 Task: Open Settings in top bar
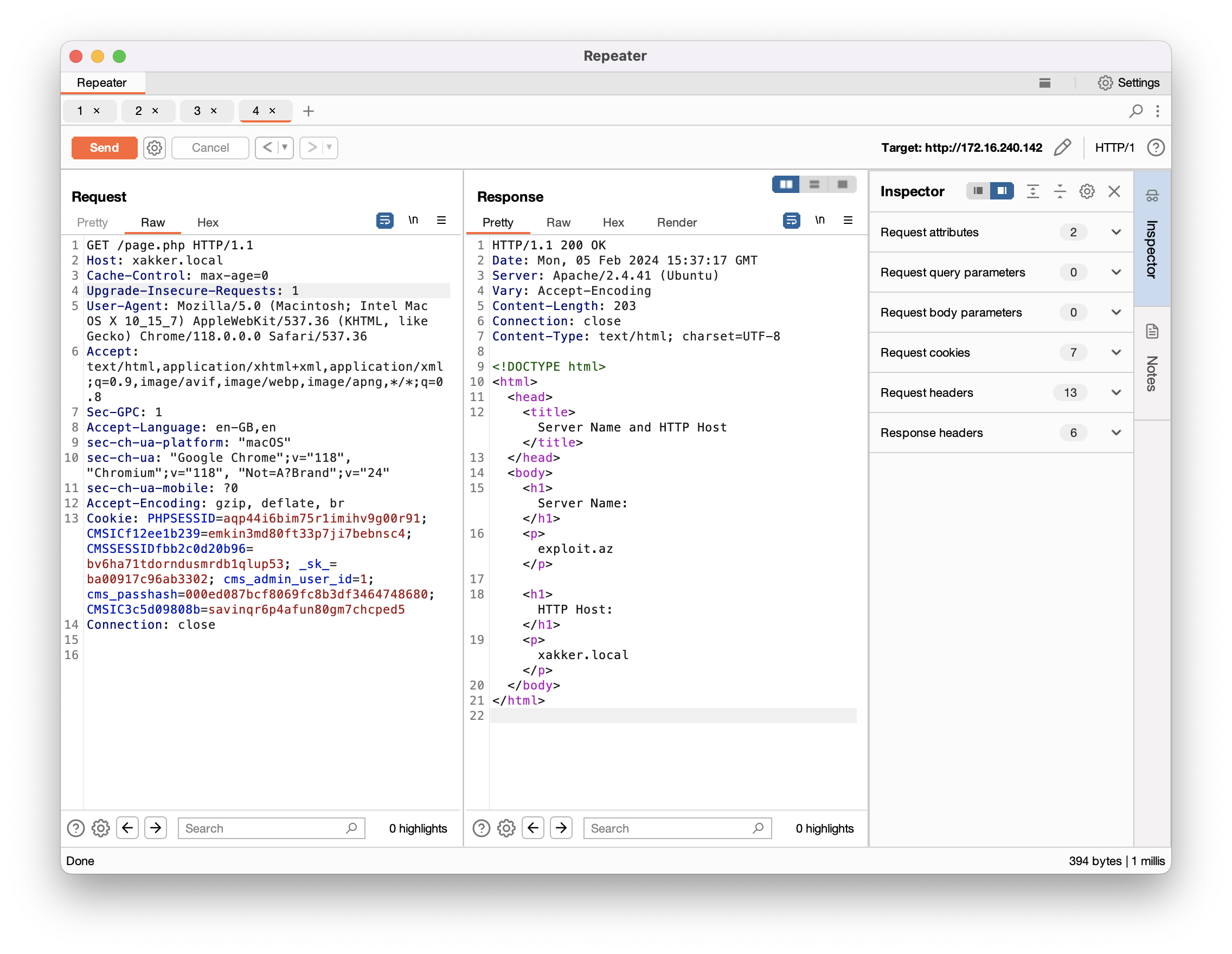point(1128,83)
